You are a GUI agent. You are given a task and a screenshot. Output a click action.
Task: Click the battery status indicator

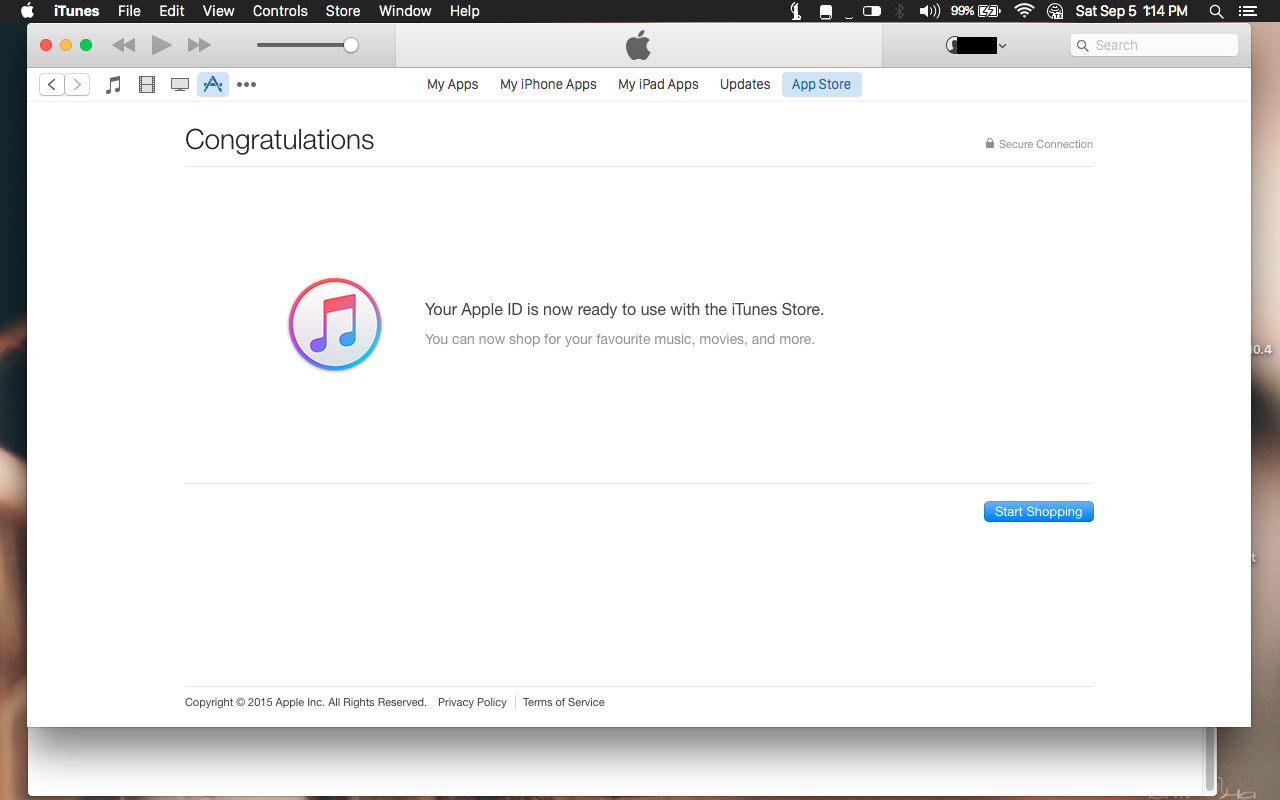pos(975,11)
